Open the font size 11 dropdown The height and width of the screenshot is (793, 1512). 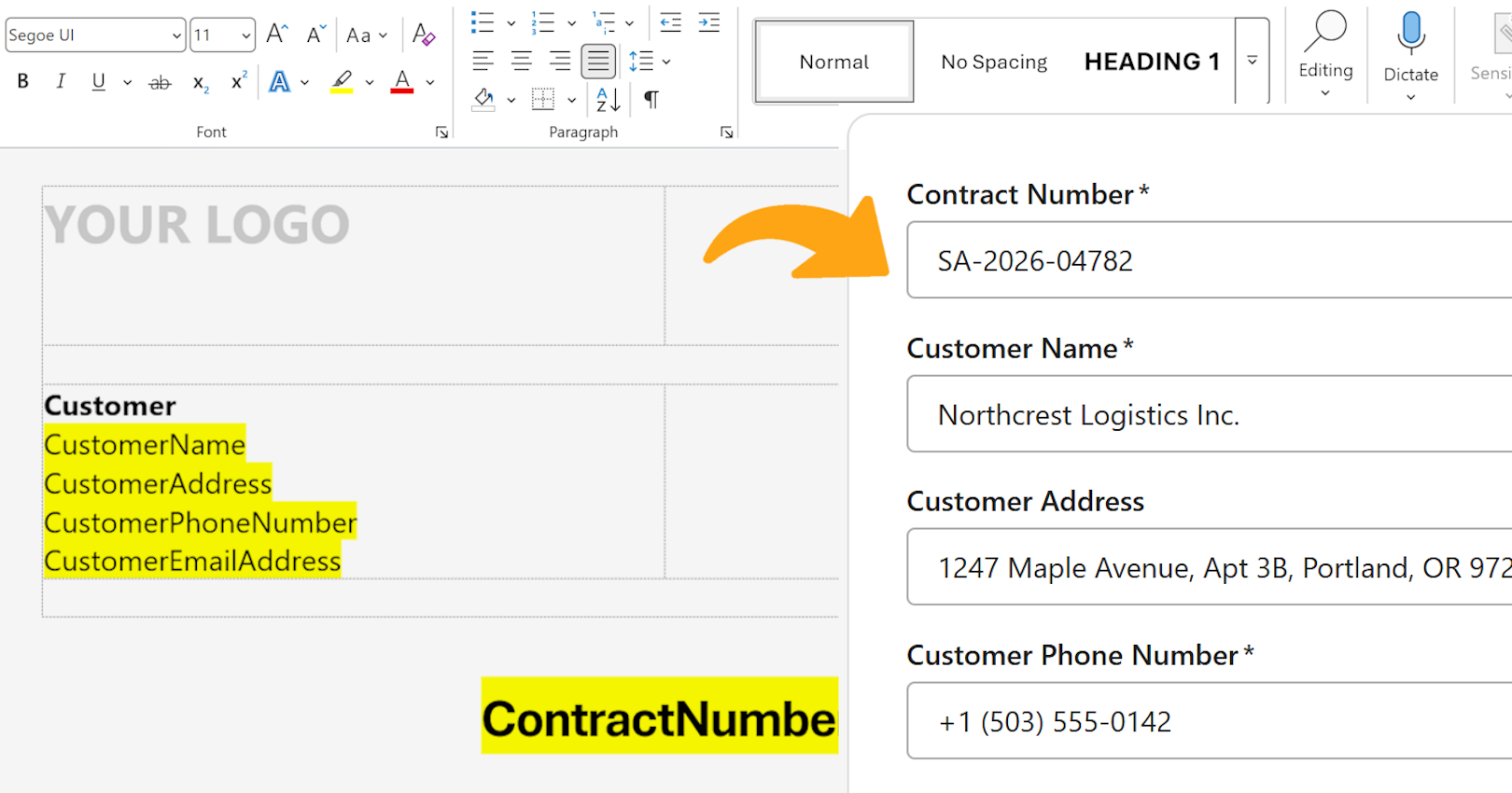(246, 35)
